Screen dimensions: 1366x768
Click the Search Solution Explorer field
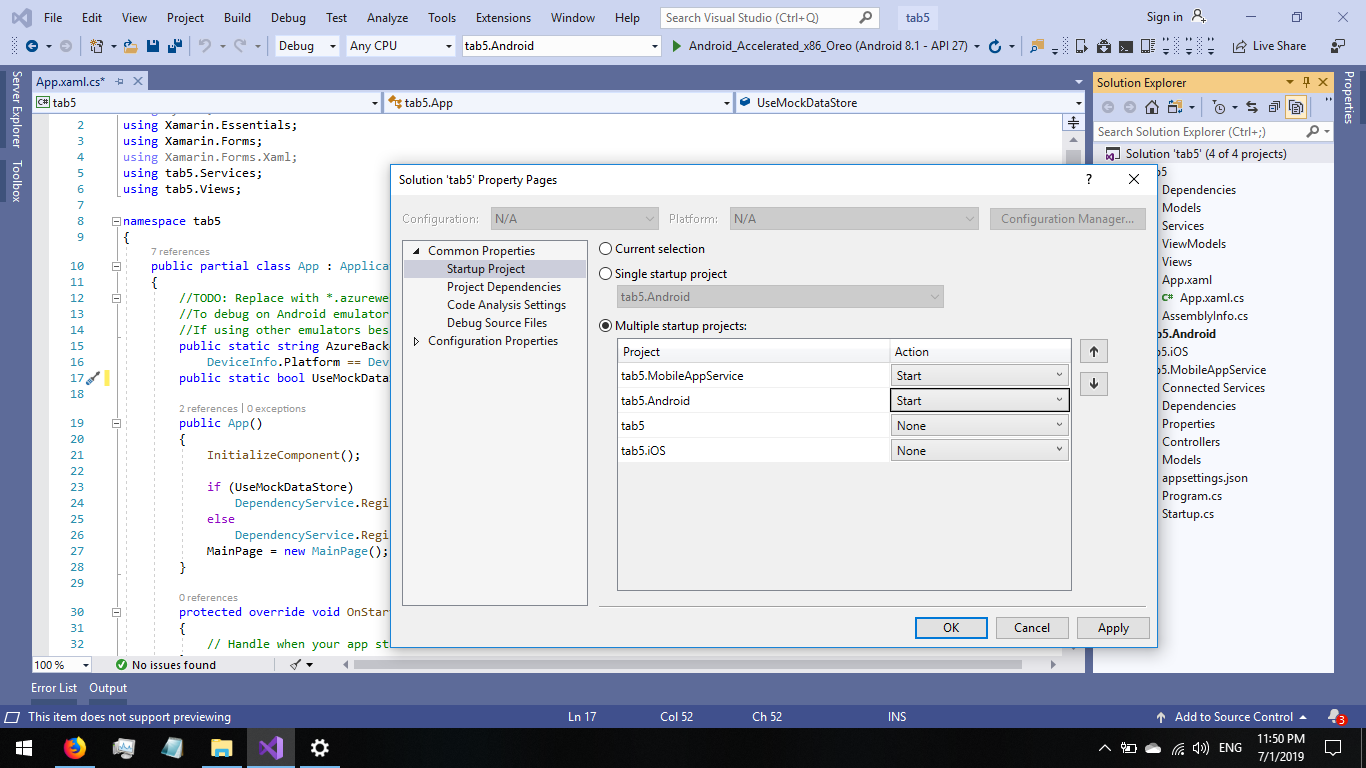pos(1201,131)
